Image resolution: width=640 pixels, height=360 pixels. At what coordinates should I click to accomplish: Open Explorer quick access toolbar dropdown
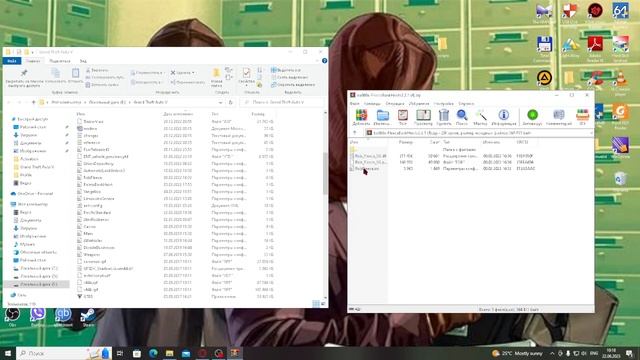click(33, 52)
